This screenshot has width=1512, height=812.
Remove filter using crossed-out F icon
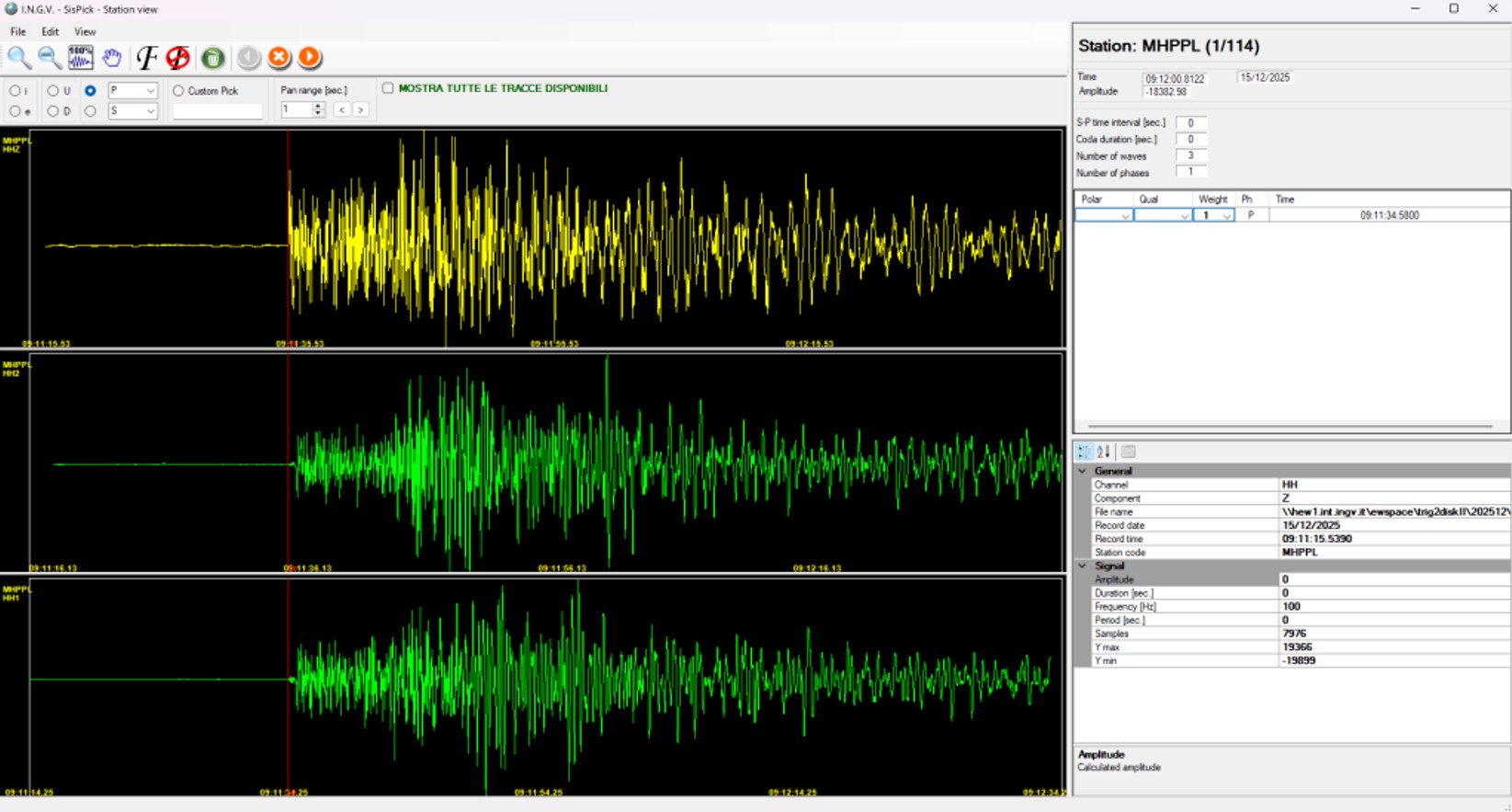tap(178, 58)
